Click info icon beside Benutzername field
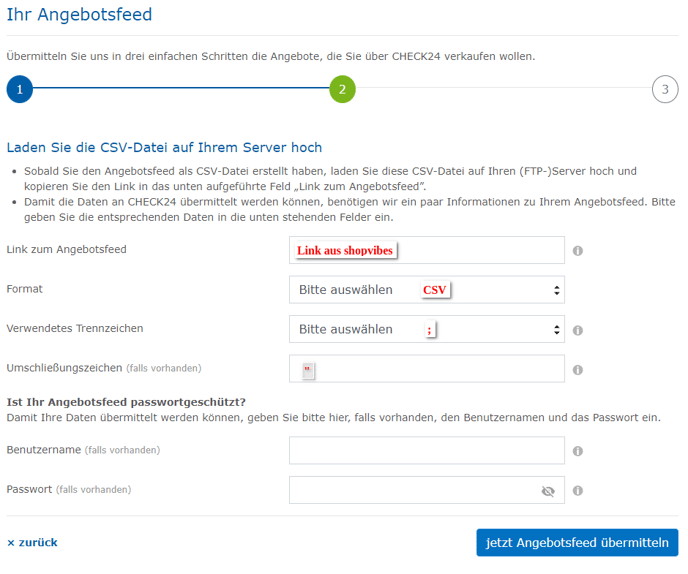 pos(578,451)
